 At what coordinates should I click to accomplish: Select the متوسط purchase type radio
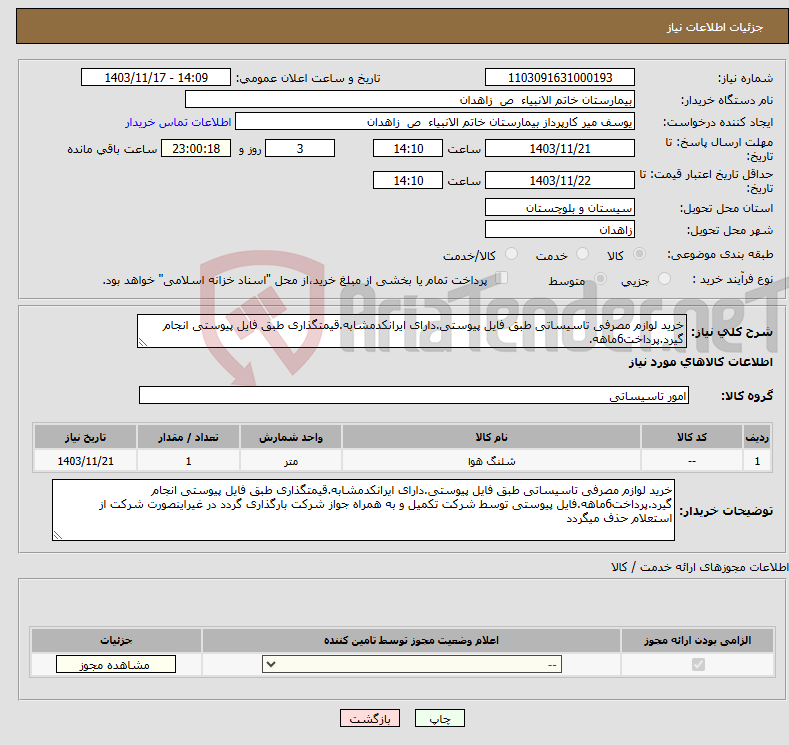(600, 279)
